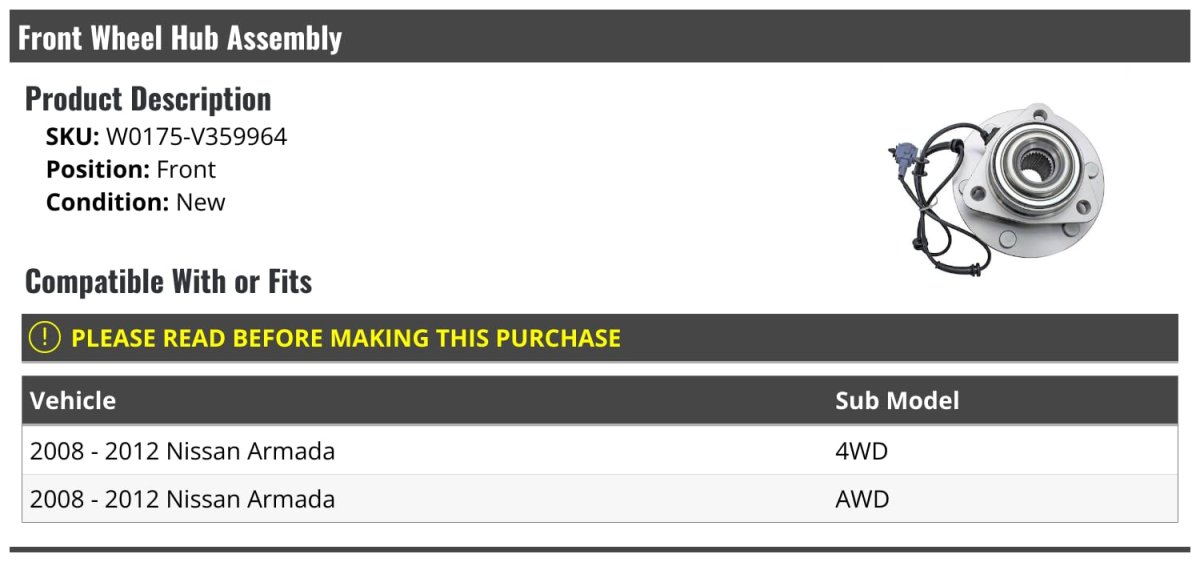Select the Nissan Armada vehicle in the 4WD row
Image resolution: width=1200 pixels, height=562 pixels.
pos(182,451)
